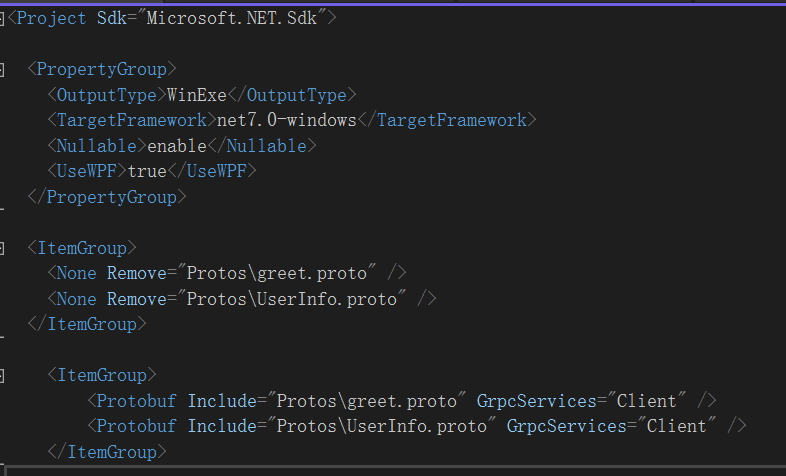786x476 pixels.
Task: Click the Protobuf Include UserInfo.proto path
Action: tap(378, 426)
